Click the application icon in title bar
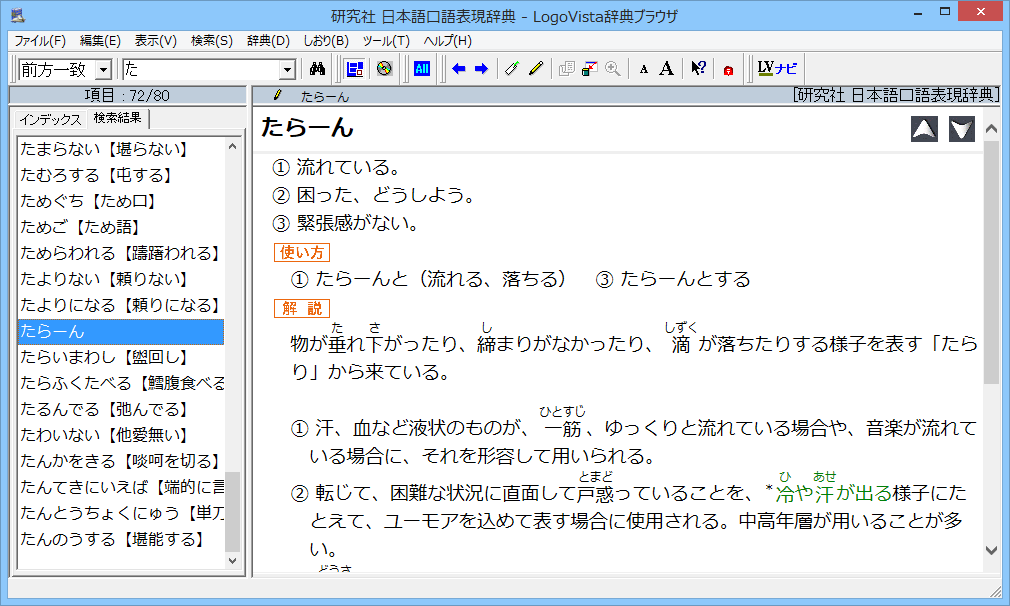This screenshot has width=1010, height=606. 18,15
